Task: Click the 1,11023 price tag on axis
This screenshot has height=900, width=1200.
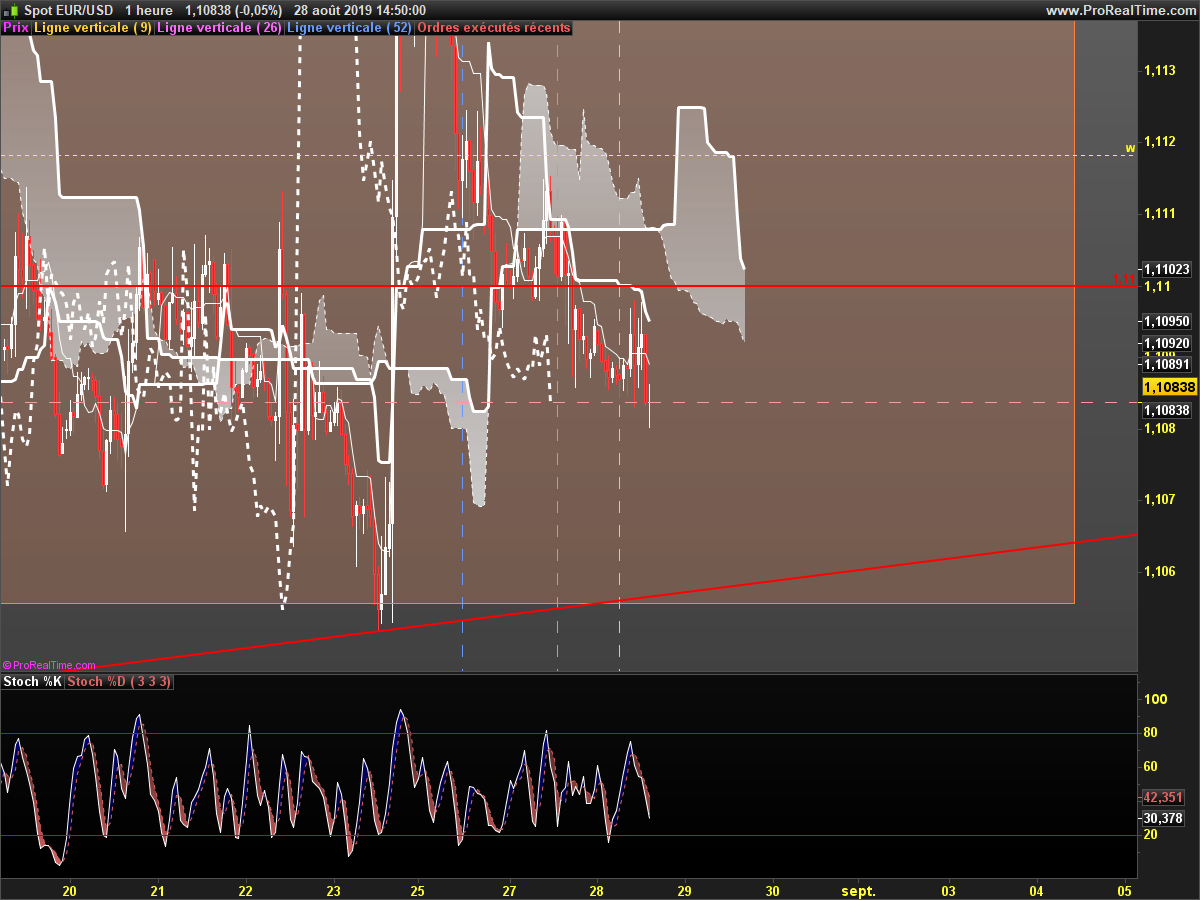Action: 1167,269
